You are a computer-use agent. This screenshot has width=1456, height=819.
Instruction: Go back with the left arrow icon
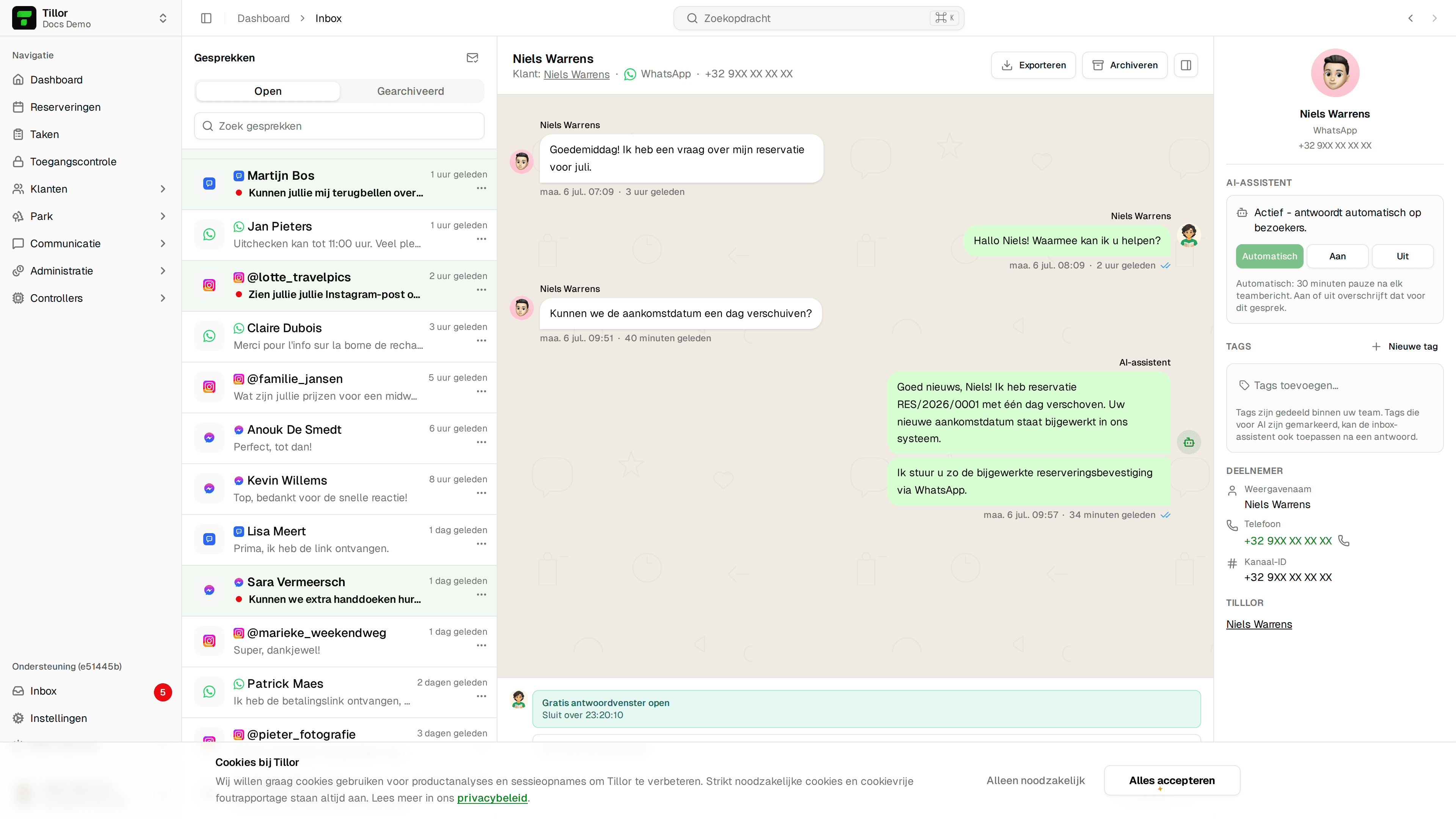tap(1411, 18)
